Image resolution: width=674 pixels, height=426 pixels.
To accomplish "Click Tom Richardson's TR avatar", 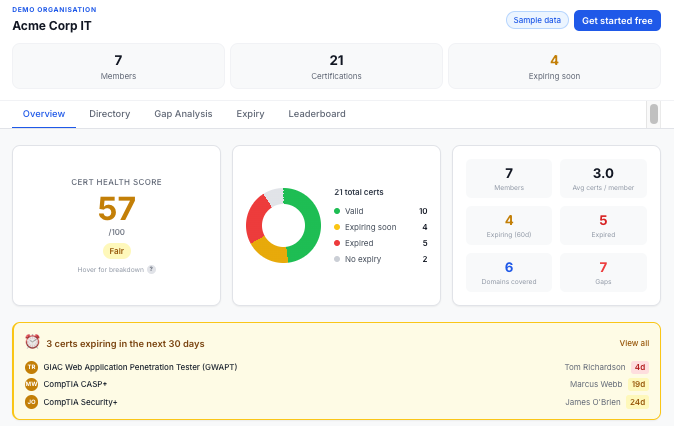I will coord(31,367).
